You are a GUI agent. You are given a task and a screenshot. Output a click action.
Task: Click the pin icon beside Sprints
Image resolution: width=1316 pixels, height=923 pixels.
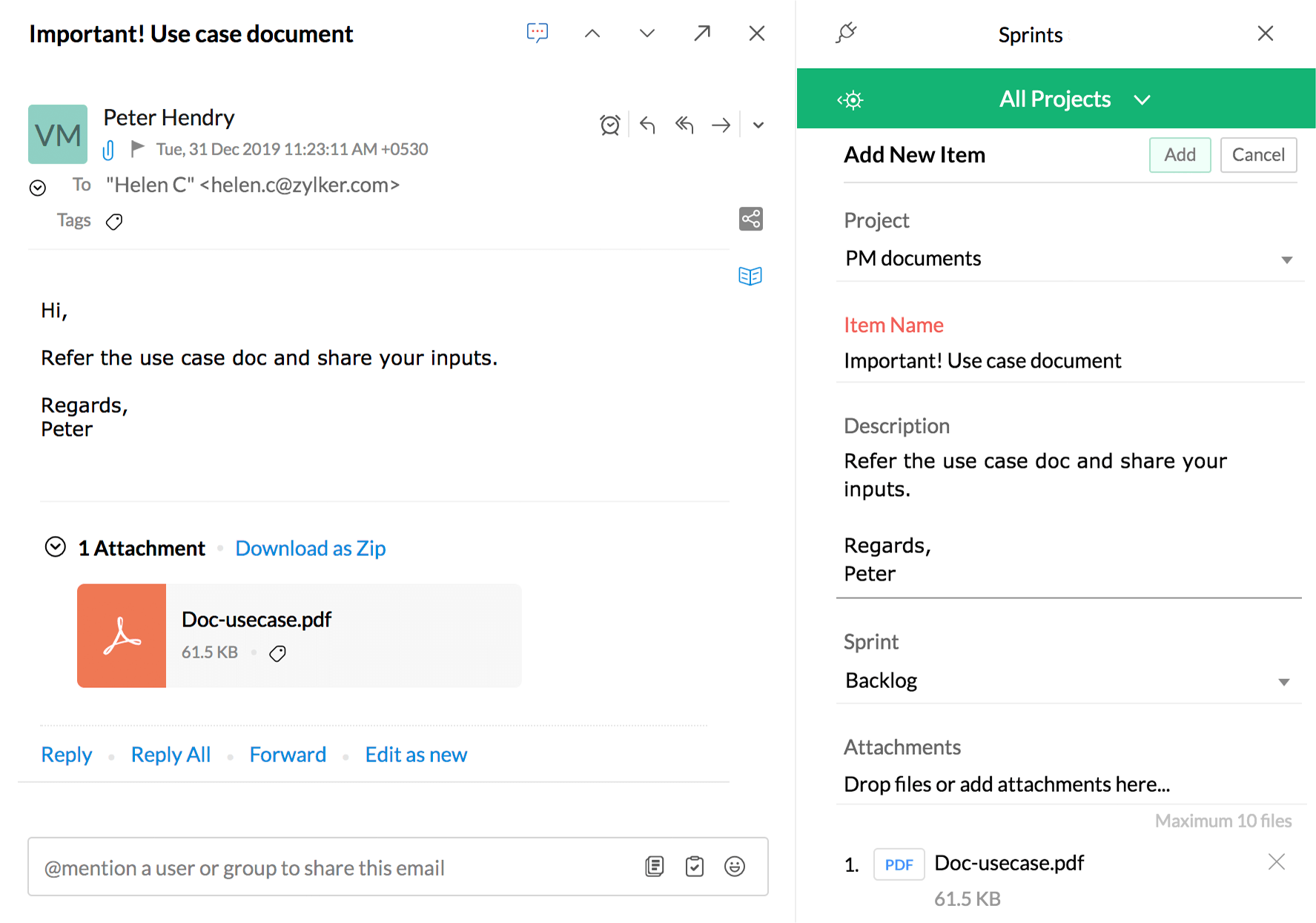coord(846,33)
